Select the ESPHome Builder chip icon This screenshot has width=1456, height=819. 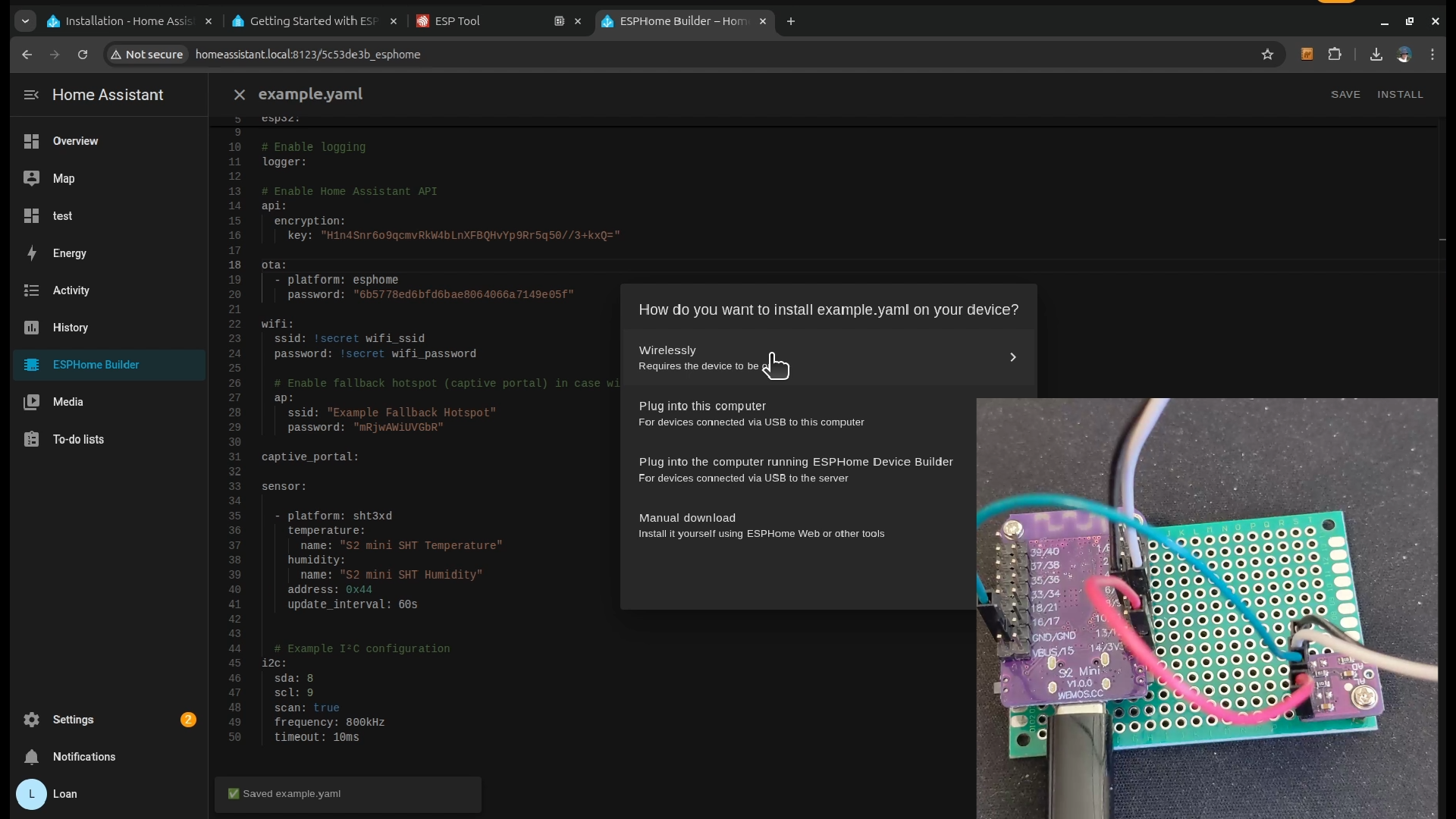[x=31, y=365]
